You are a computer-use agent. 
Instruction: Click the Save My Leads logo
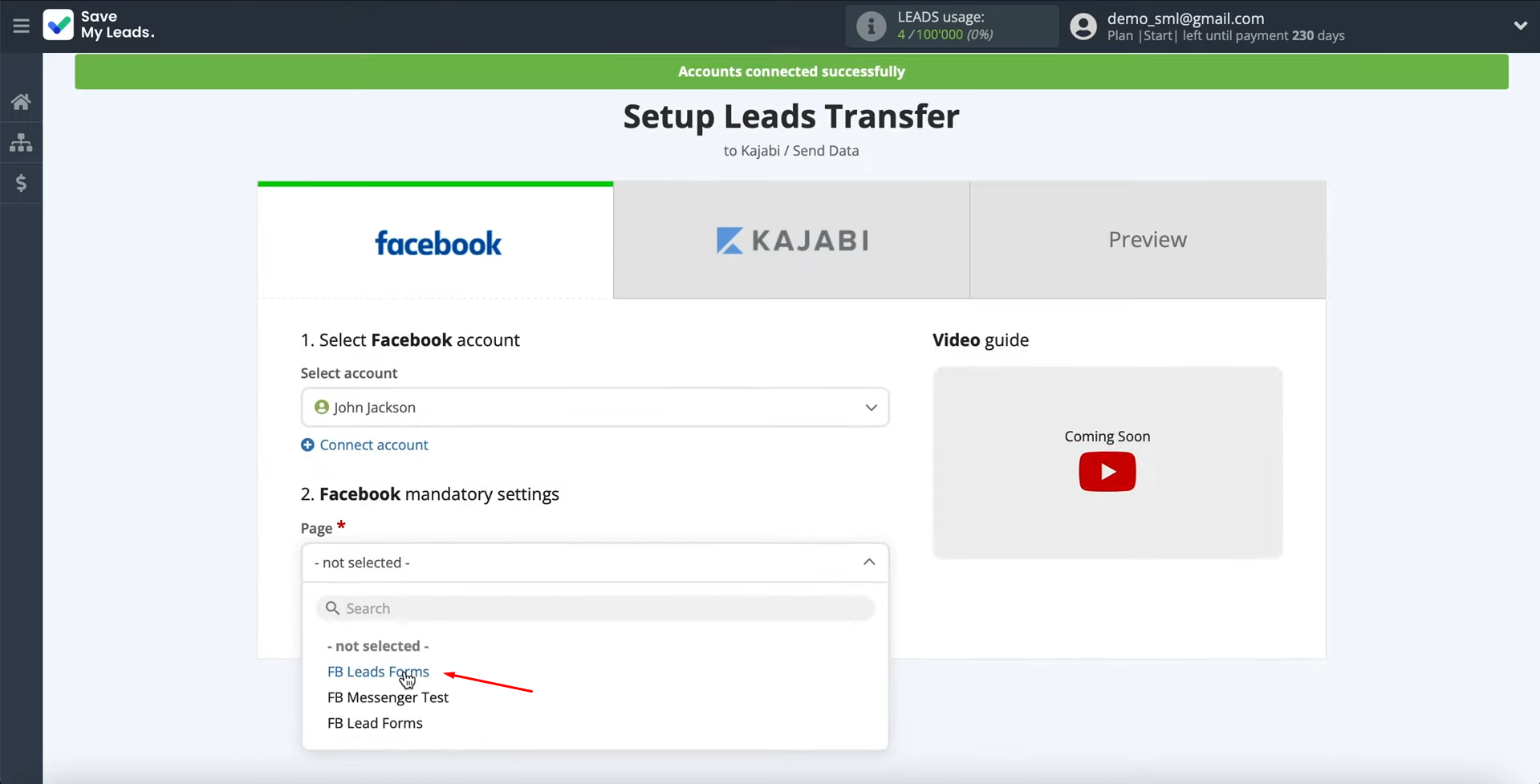click(98, 25)
